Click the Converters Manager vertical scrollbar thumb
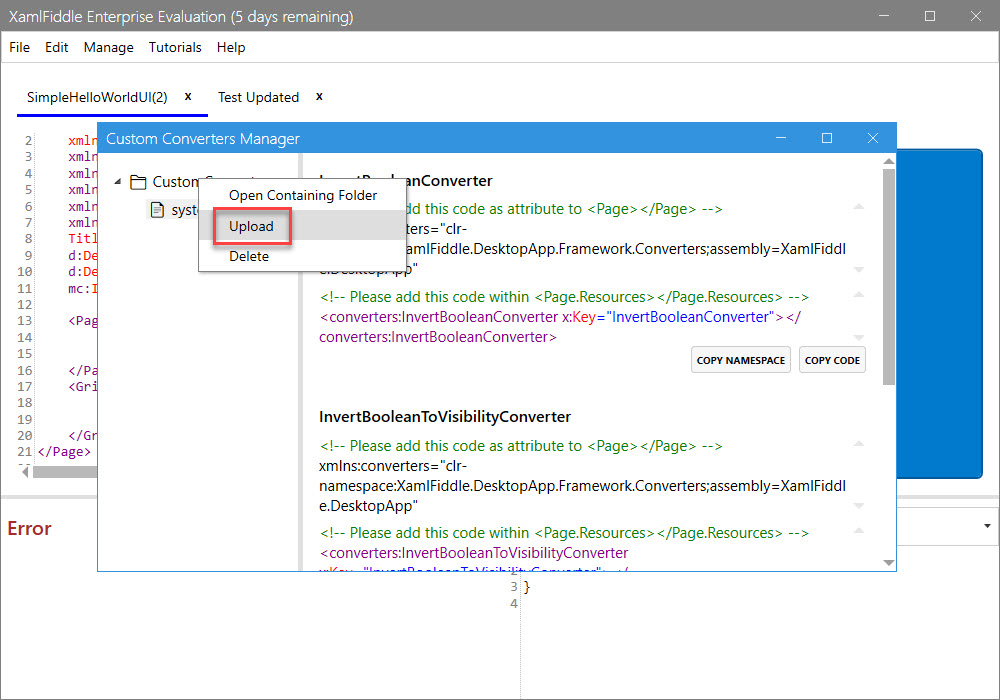This screenshot has width=1000, height=700. (x=888, y=277)
